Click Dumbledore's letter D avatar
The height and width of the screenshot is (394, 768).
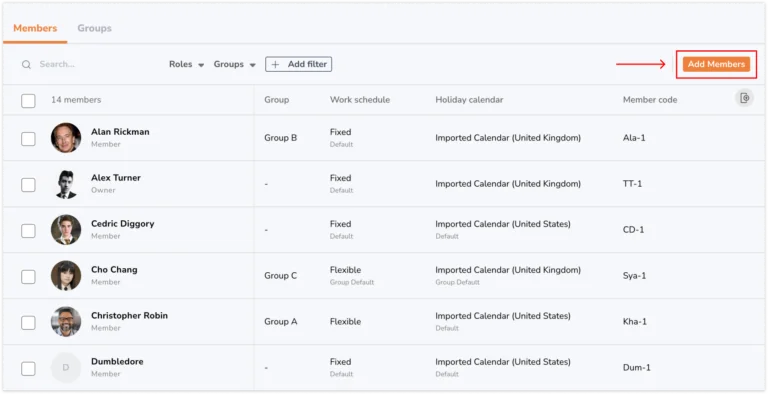point(66,368)
